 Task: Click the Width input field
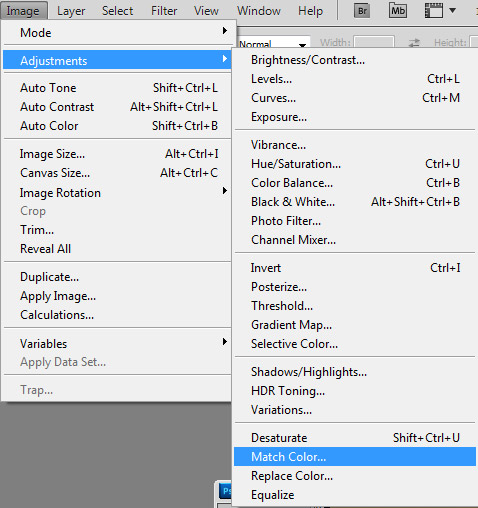[x=374, y=43]
